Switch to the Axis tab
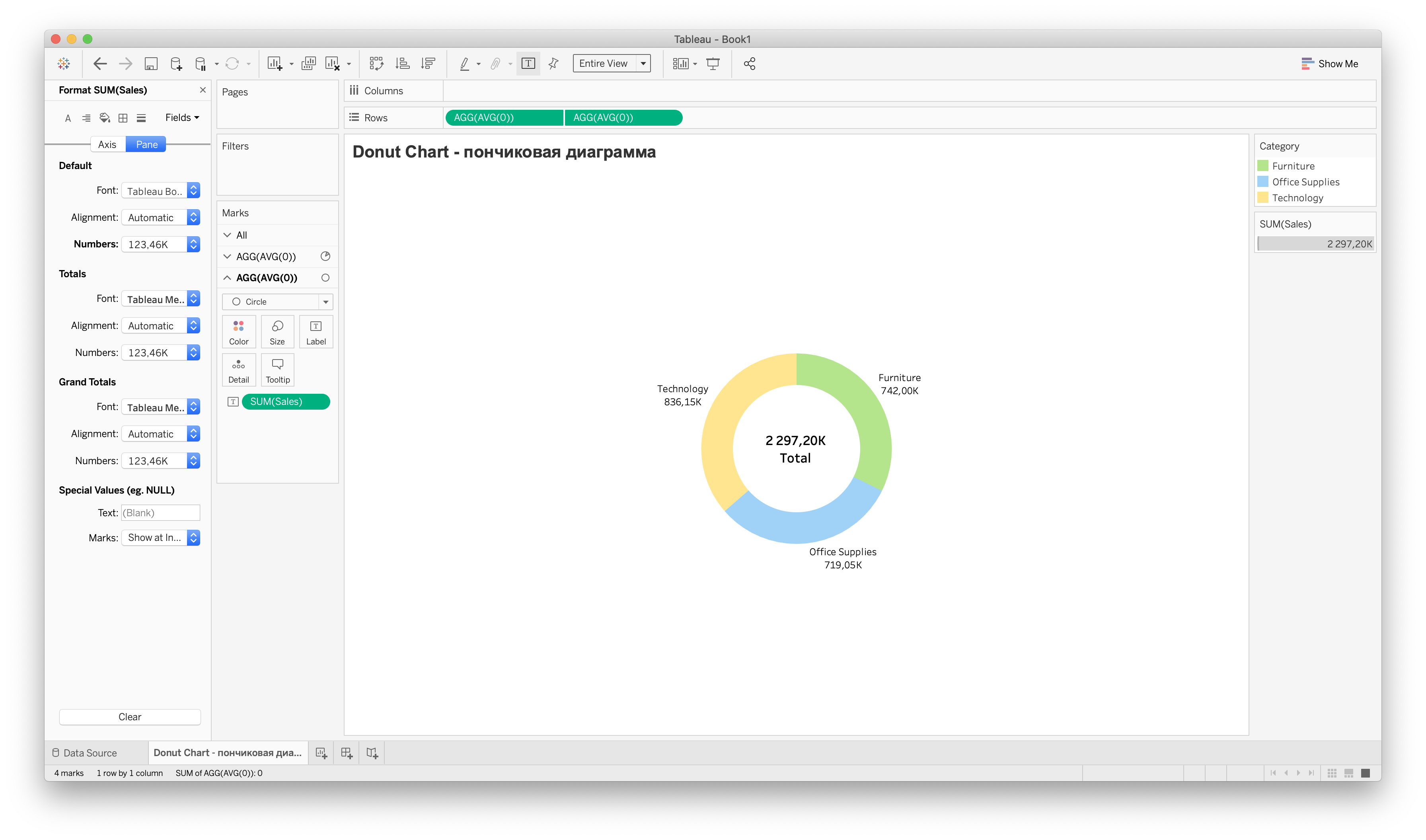 pos(107,144)
